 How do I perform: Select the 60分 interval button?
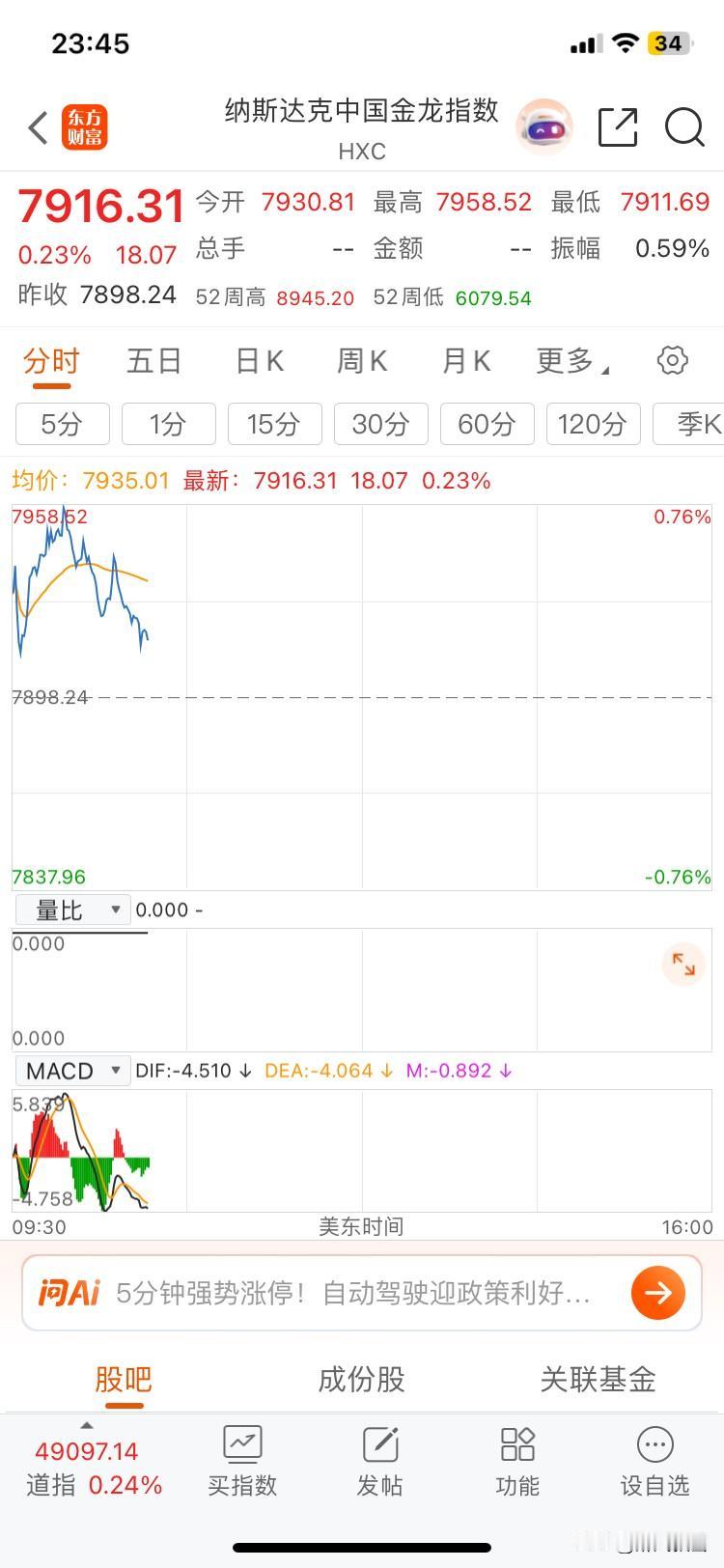pos(487,424)
